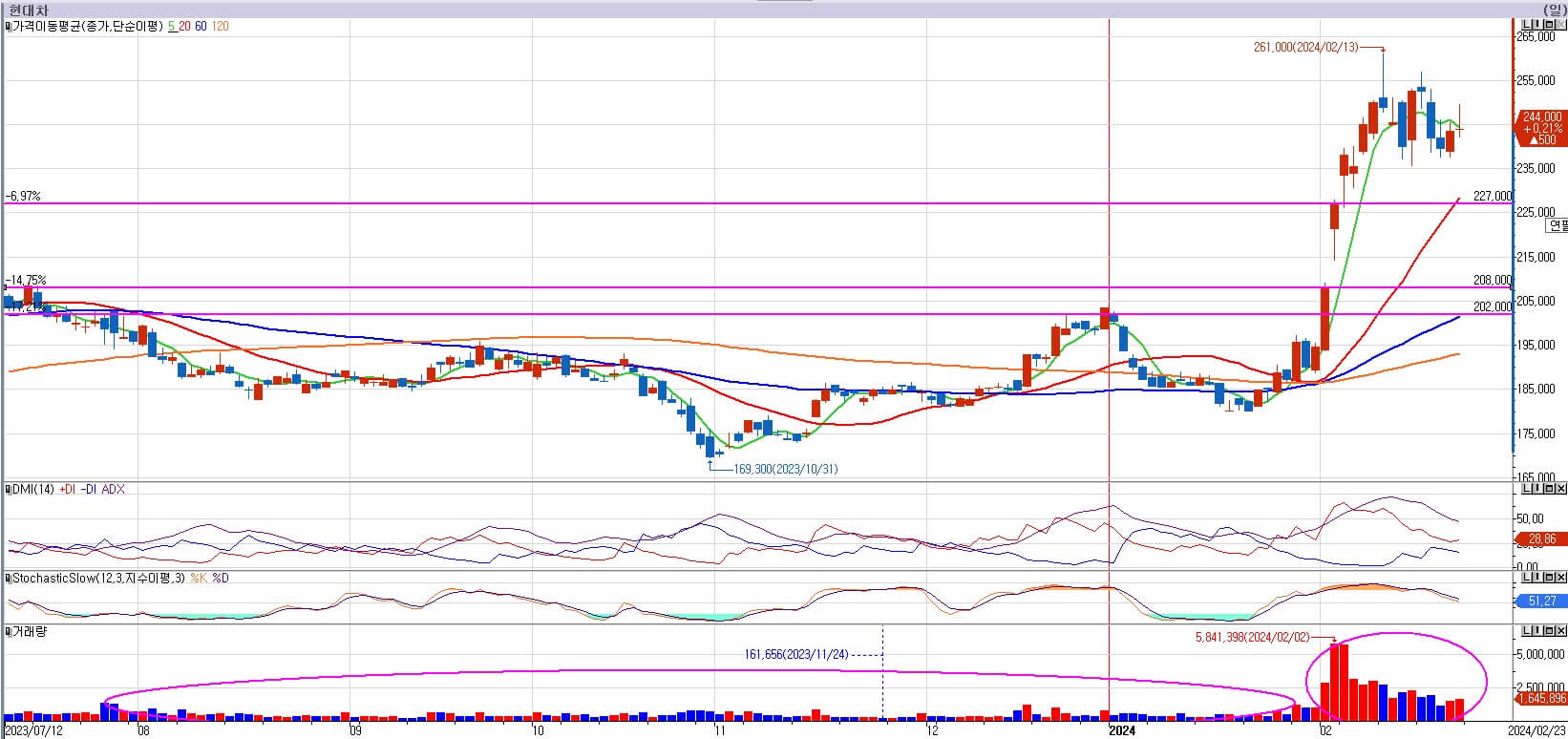Click the 거래량 panel label
The height and width of the screenshot is (739, 1568).
(x=29, y=632)
